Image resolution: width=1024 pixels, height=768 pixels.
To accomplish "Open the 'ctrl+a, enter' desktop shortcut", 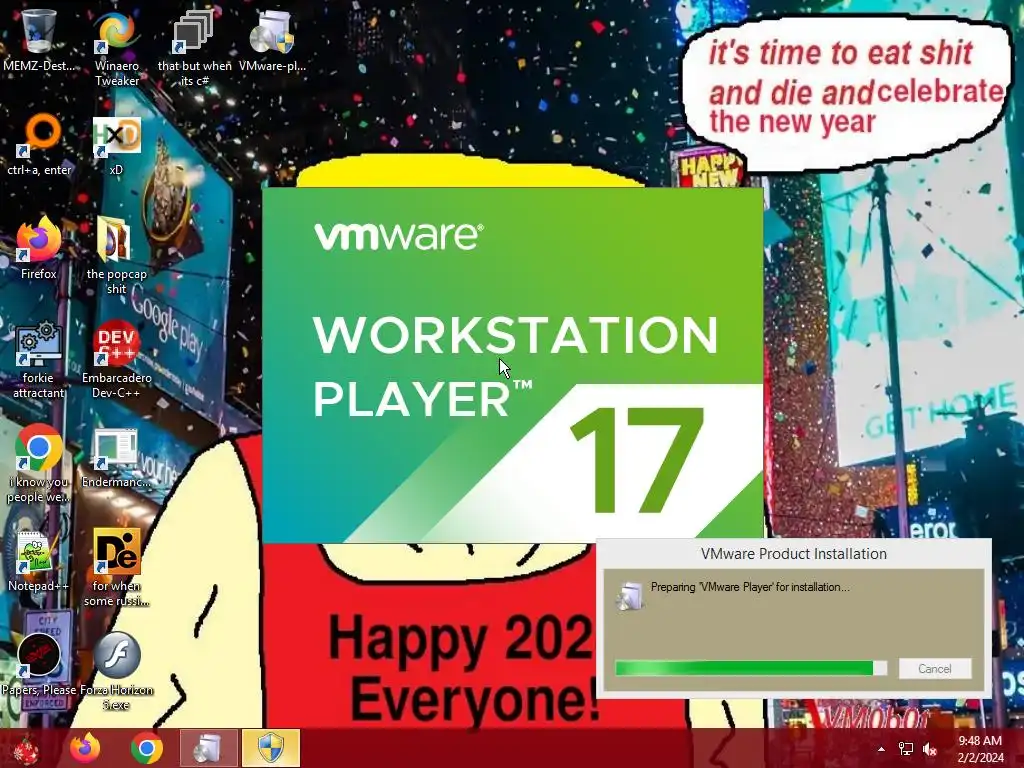I will tap(39, 144).
